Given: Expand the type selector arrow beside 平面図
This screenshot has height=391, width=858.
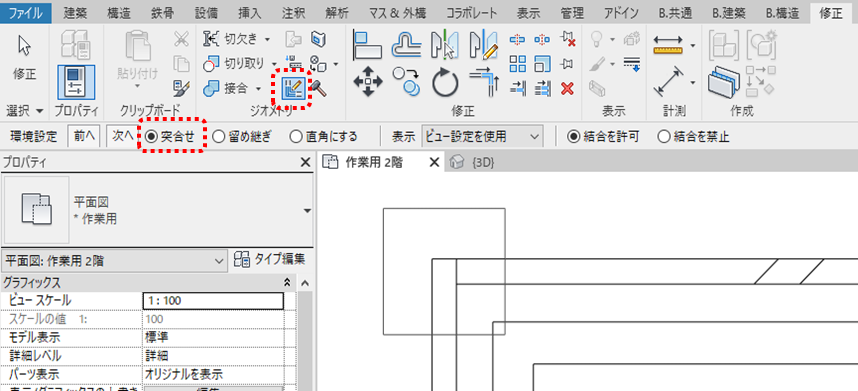Looking at the screenshot, I should pyautogui.click(x=307, y=211).
